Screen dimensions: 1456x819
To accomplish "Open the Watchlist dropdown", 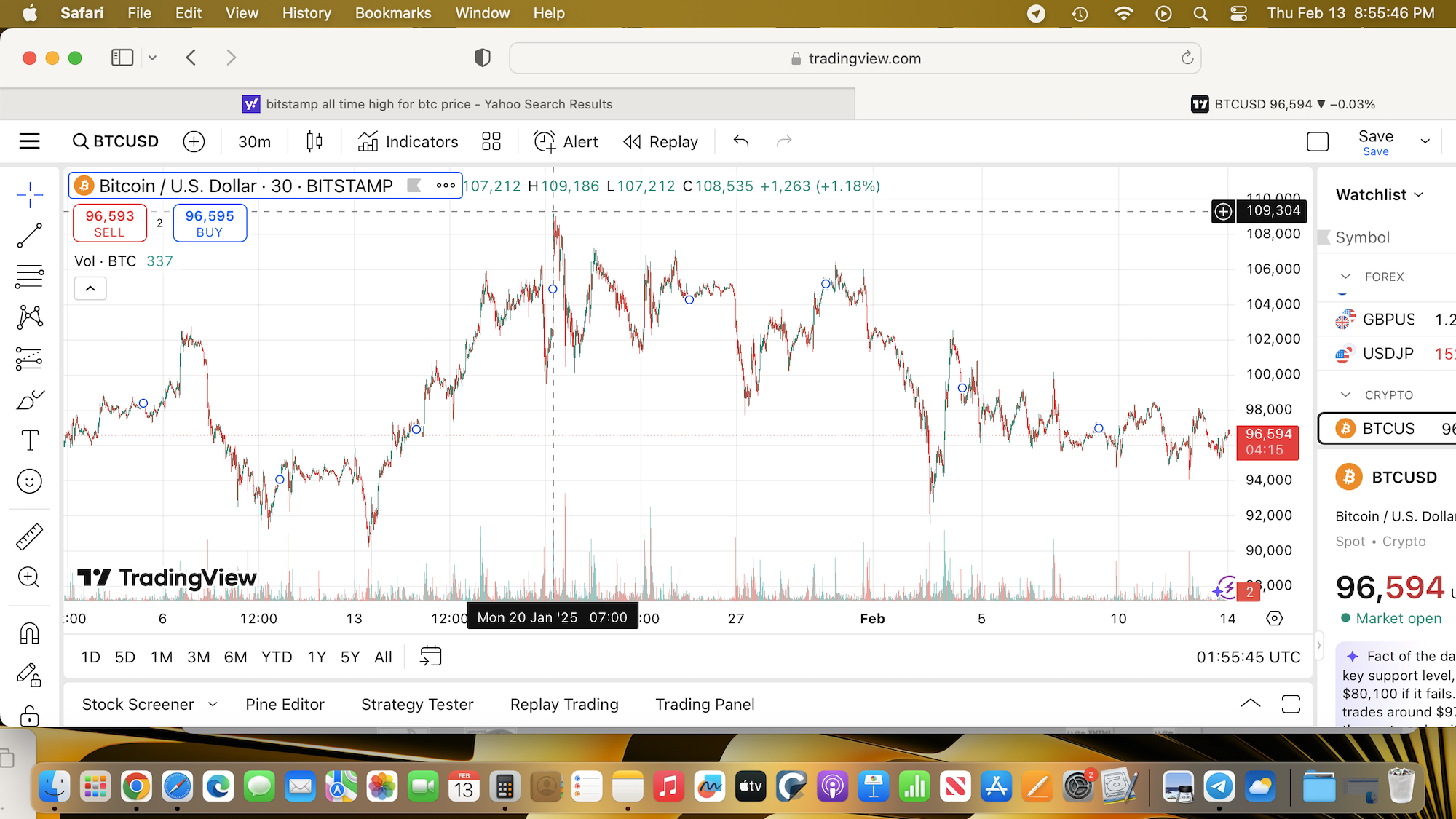I will coord(1380,195).
